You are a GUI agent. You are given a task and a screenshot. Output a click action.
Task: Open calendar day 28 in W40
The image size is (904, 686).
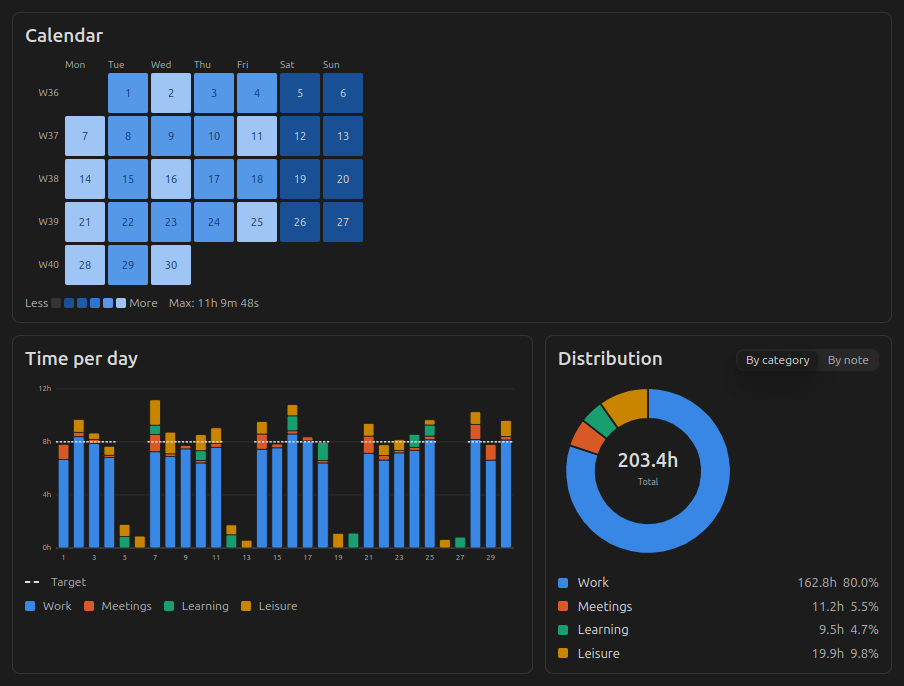(85, 265)
